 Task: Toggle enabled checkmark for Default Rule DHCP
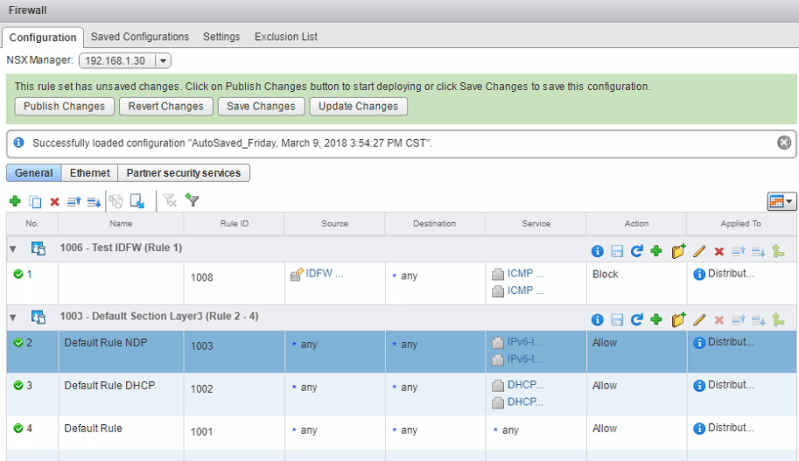[x=18, y=385]
